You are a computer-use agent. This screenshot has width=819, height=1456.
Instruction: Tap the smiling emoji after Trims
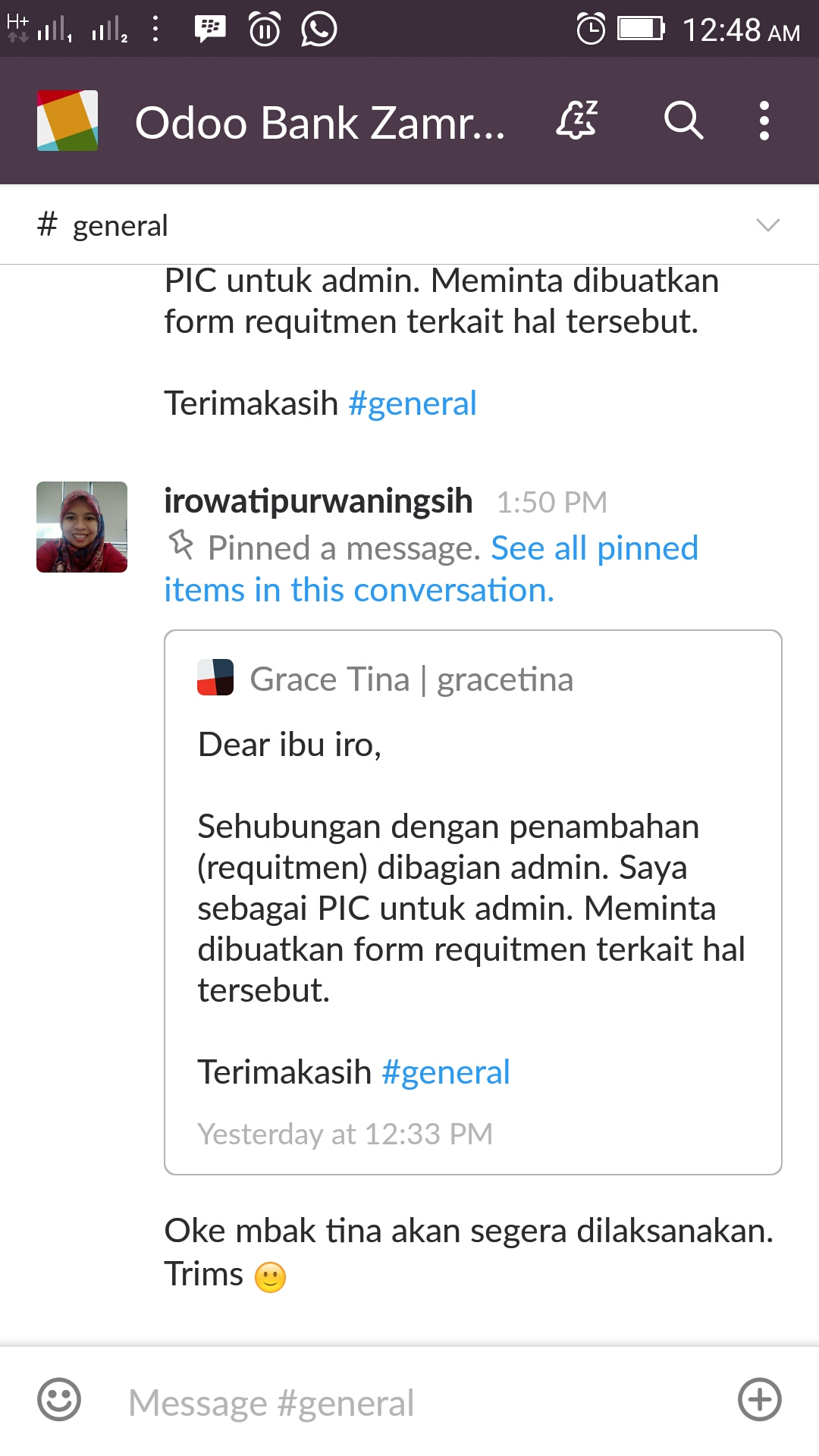tap(270, 1277)
